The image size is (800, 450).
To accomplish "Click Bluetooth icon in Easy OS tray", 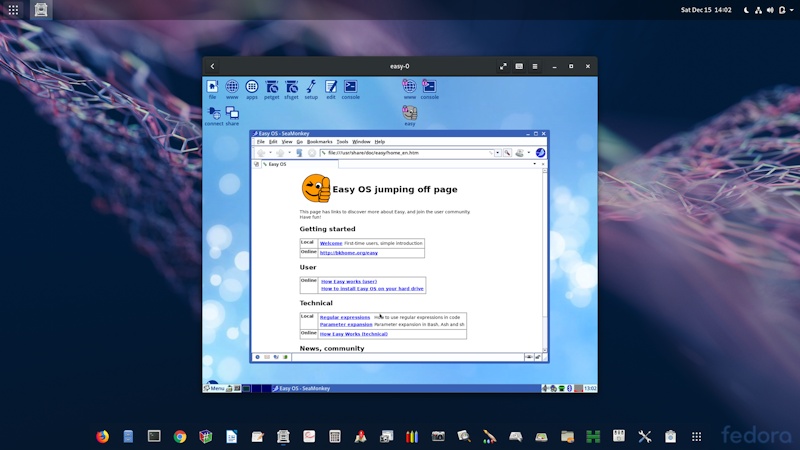I will [x=569, y=388].
